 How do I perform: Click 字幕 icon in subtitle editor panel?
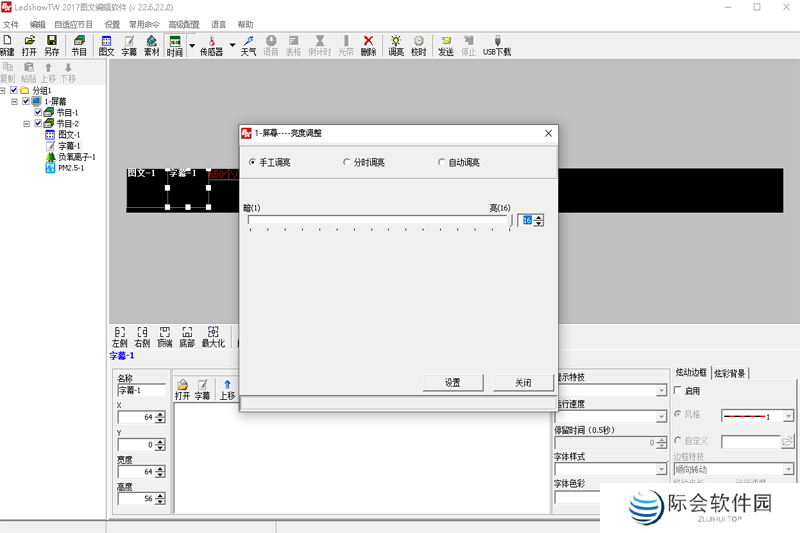[x=202, y=390]
